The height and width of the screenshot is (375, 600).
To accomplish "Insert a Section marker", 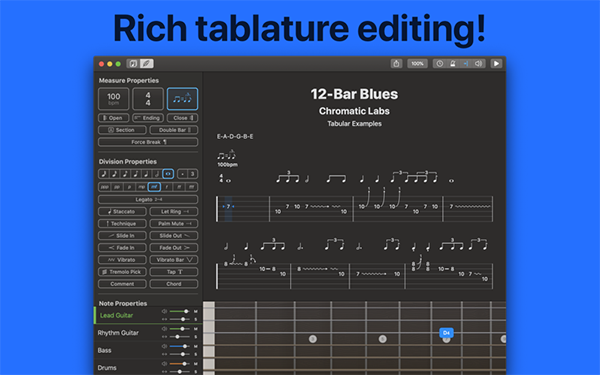I will 122,130.
